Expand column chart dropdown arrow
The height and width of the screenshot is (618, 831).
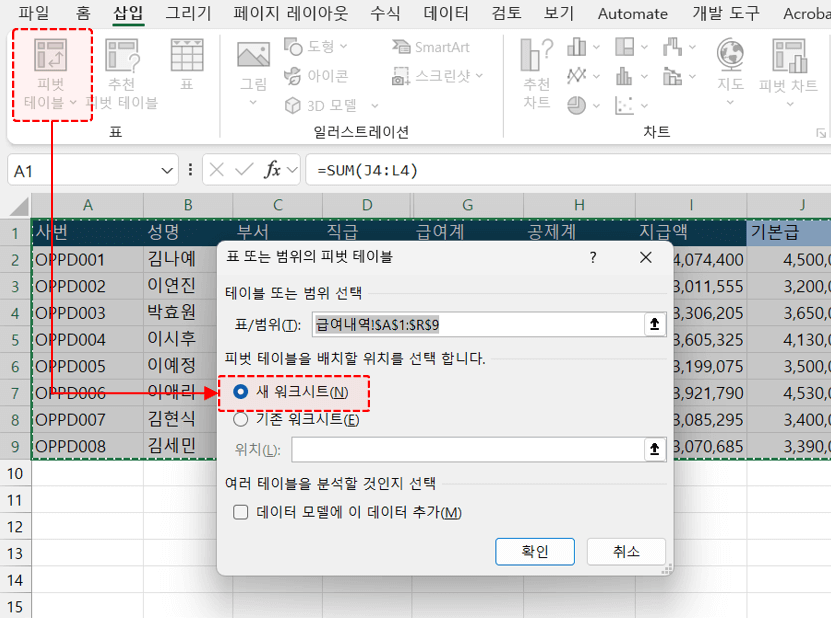coord(596,47)
